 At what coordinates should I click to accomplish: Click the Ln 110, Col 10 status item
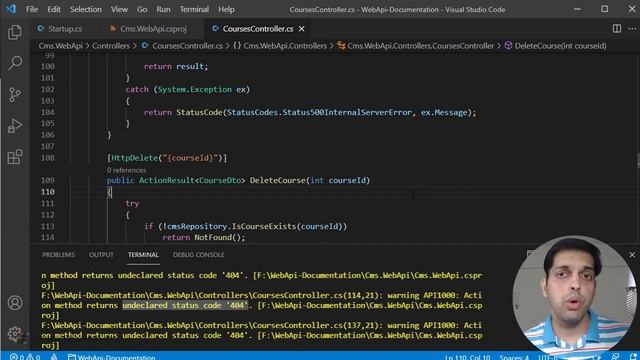467,357
